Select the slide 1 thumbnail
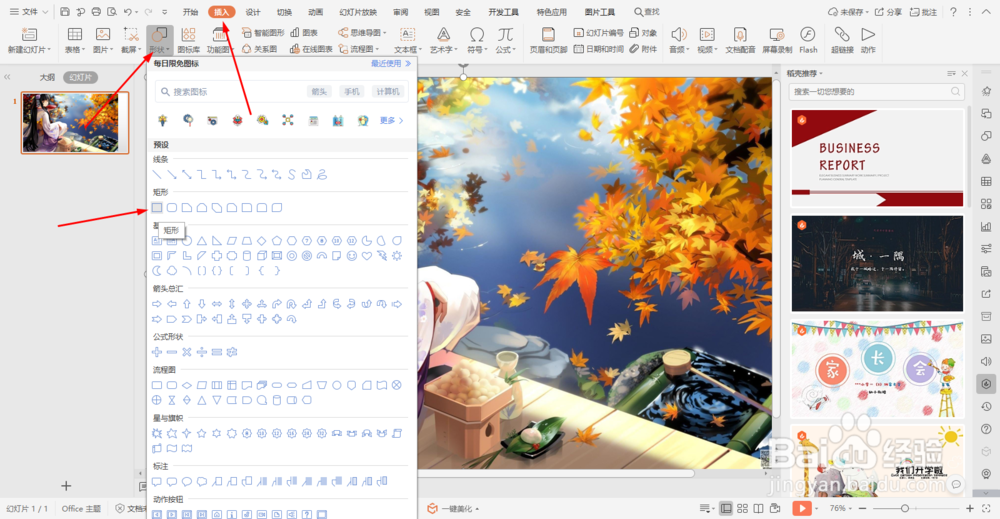1000x519 pixels. (x=75, y=122)
